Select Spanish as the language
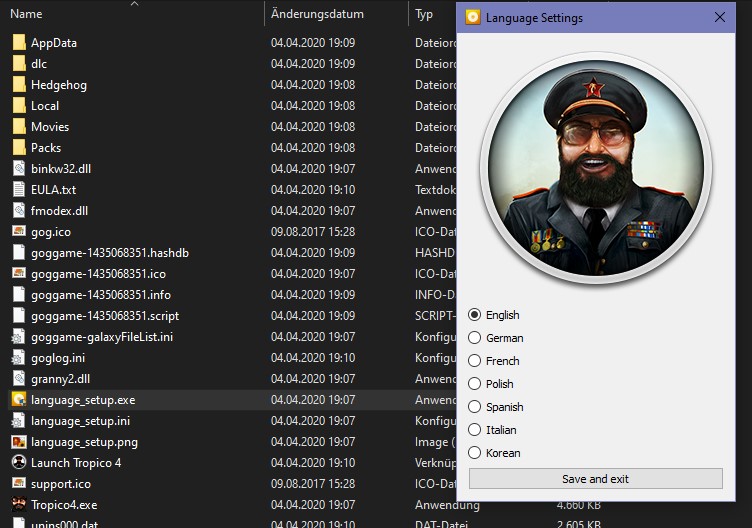The image size is (752, 528). click(496, 407)
